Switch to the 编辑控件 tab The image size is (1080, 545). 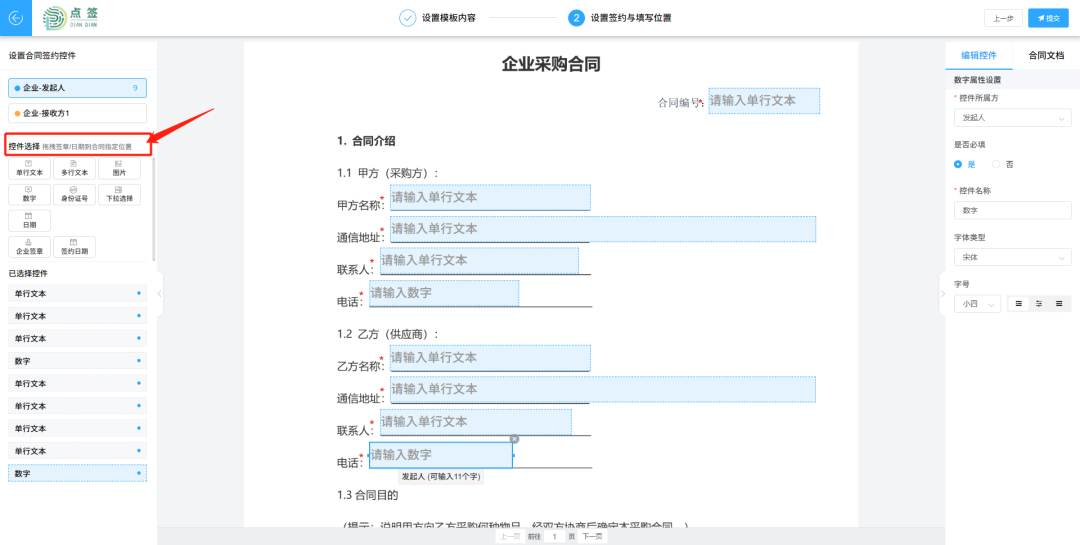pyautogui.click(x=978, y=55)
